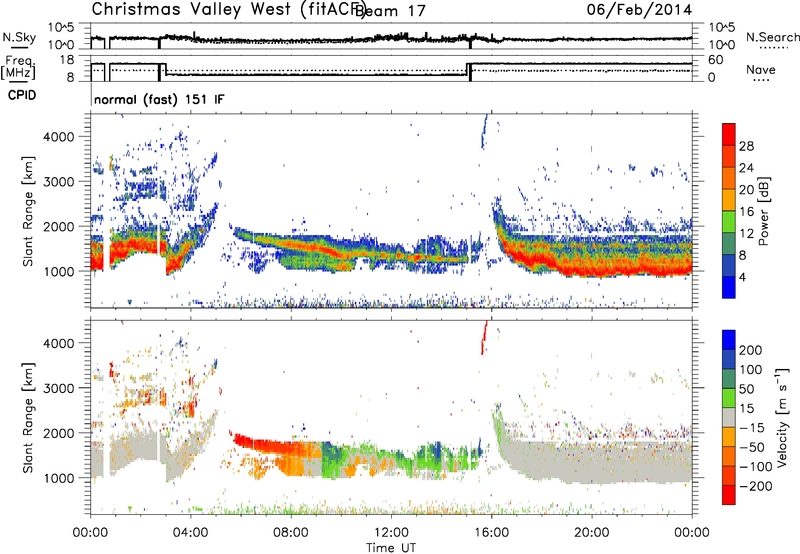Click the '04:00' time tick label

click(190, 532)
